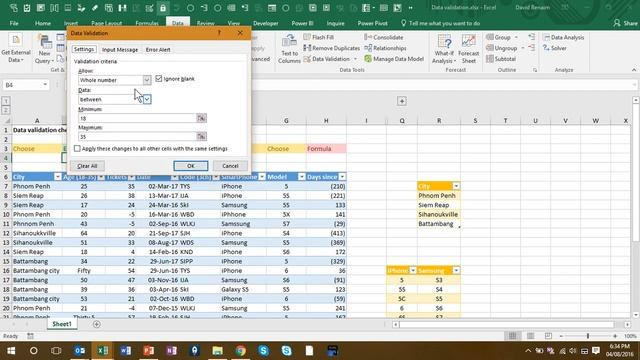Click OK in the Data Validation dialog
640x360 pixels.
pyautogui.click(x=191, y=166)
